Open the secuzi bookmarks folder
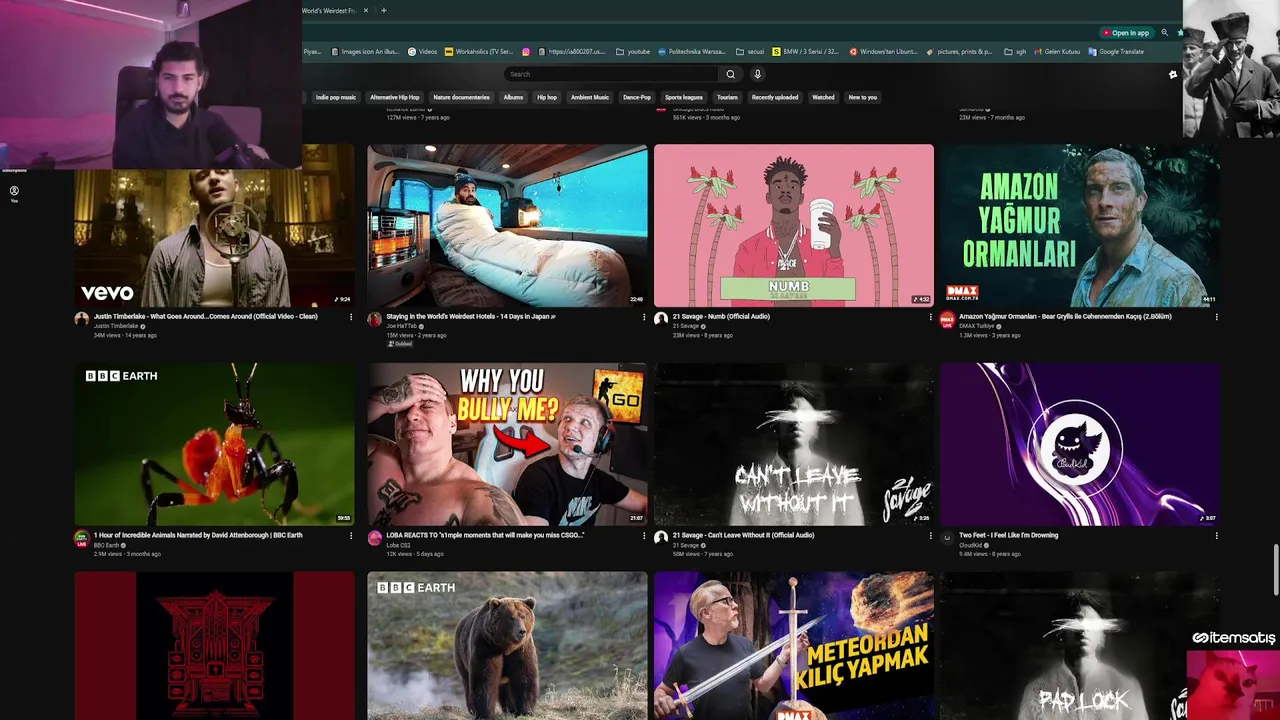1280x720 pixels. (750, 51)
